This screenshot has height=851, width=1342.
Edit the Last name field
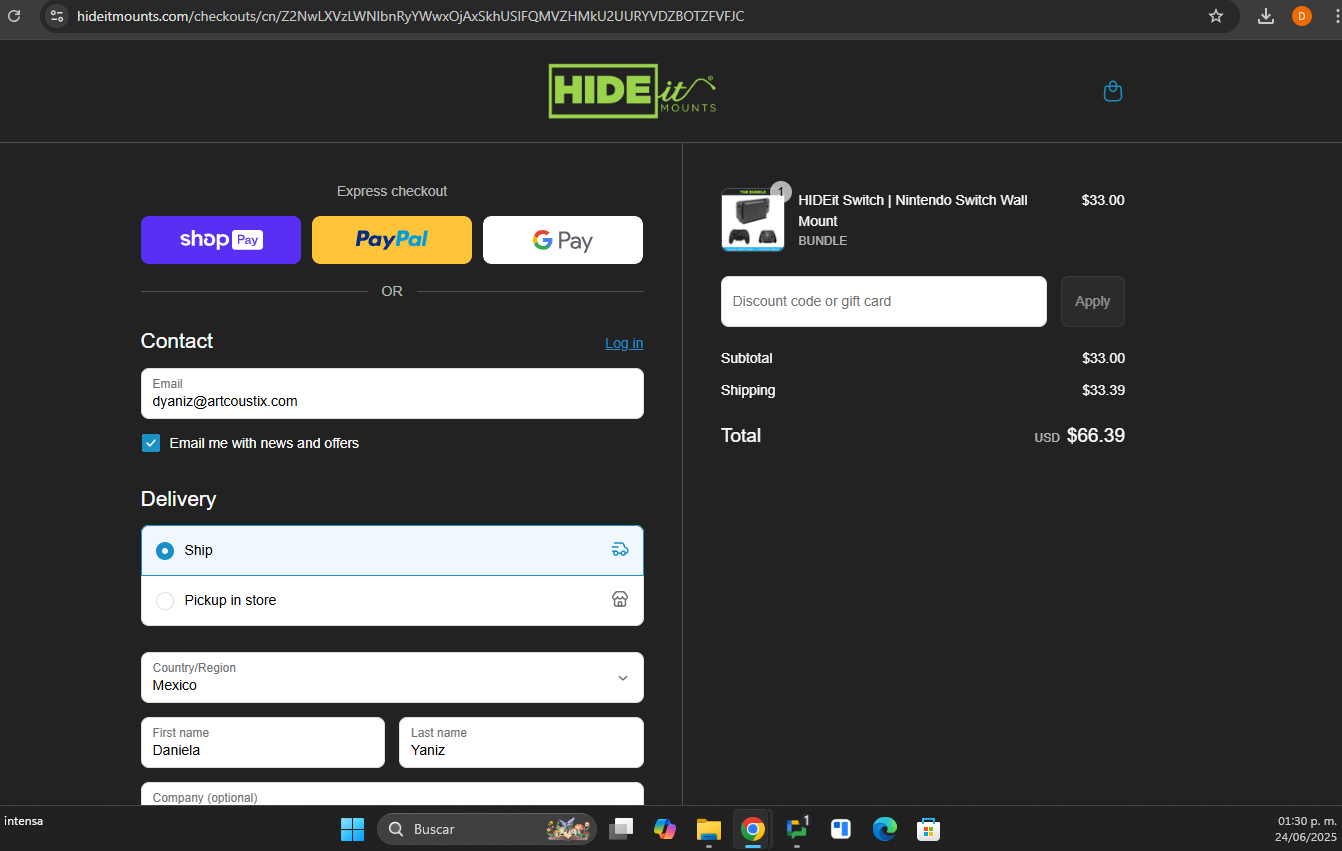coord(521,742)
